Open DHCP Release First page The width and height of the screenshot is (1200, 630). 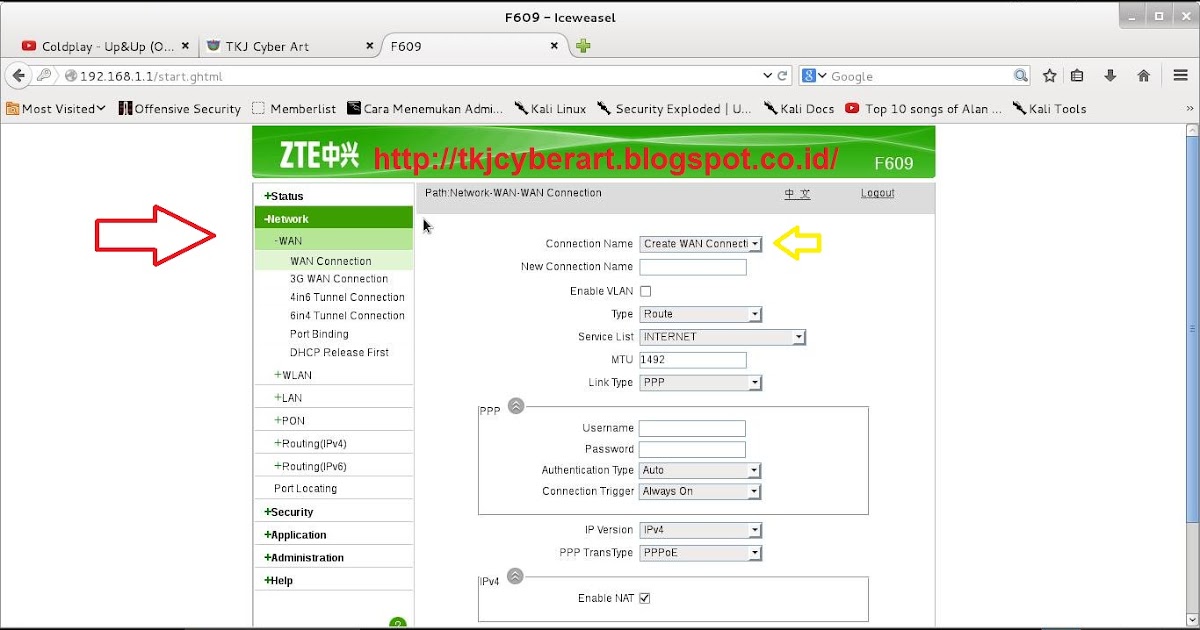tap(339, 352)
